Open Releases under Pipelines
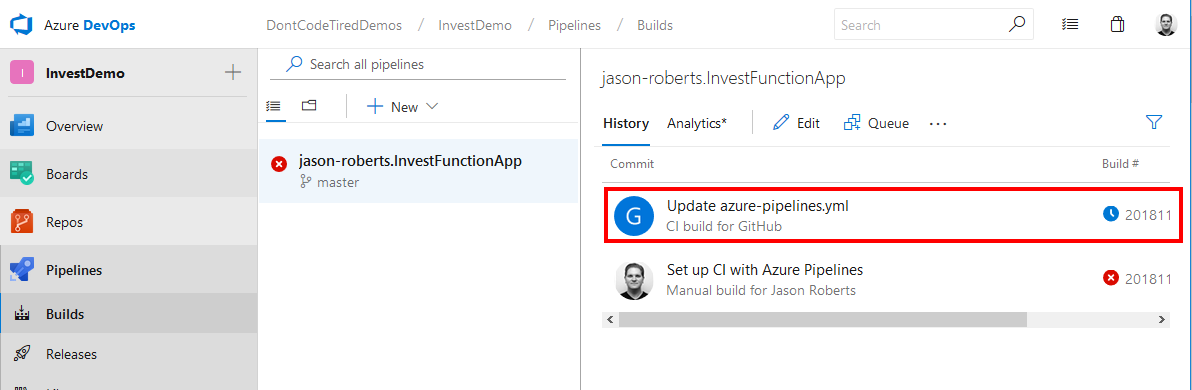 128,354
